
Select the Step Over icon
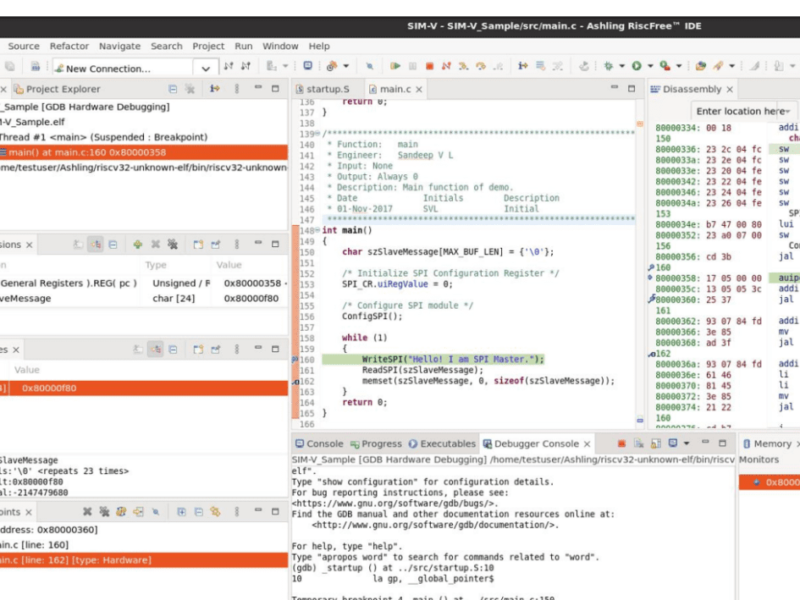(481, 67)
